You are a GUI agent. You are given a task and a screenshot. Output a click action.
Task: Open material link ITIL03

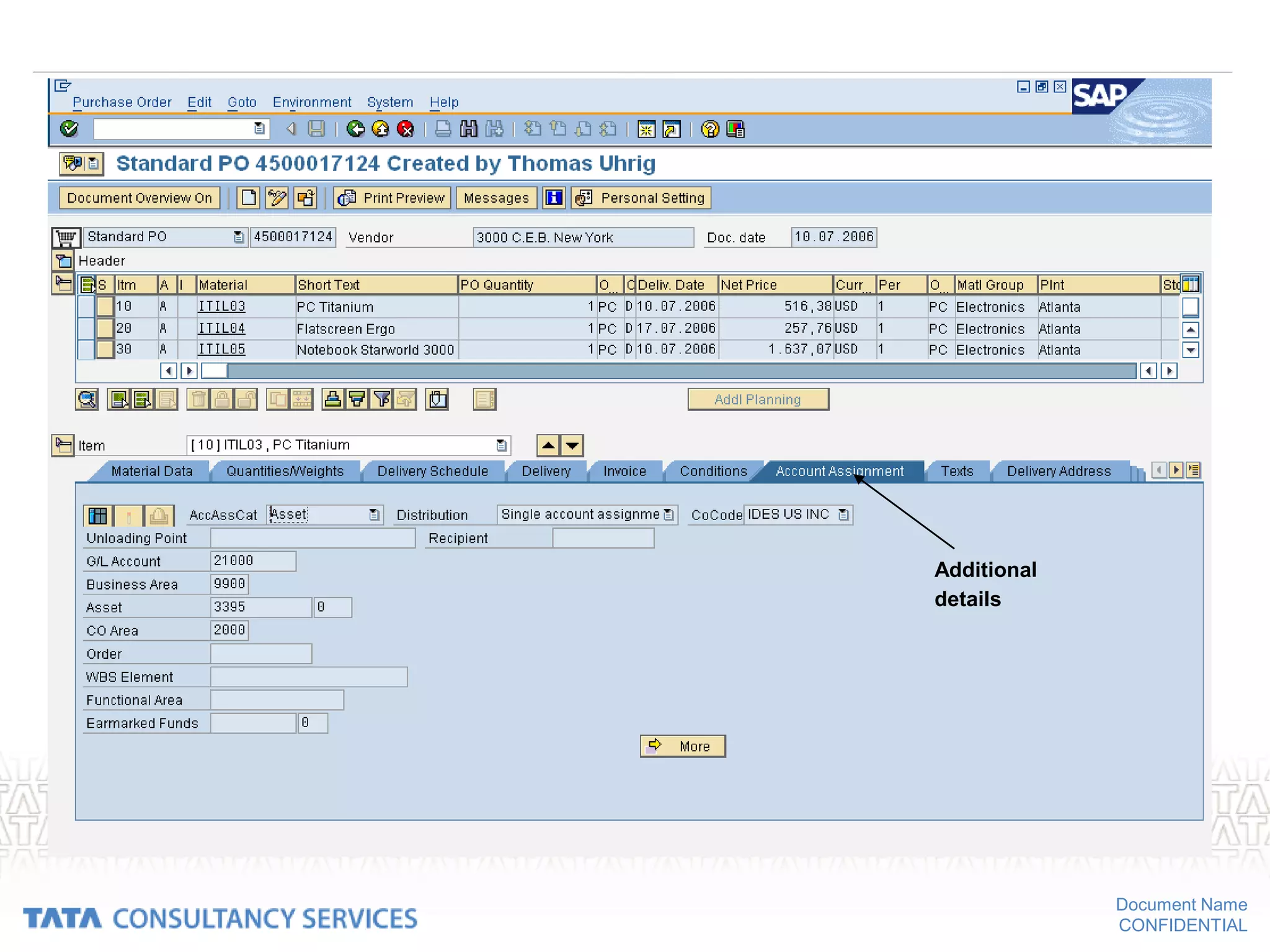(221, 306)
